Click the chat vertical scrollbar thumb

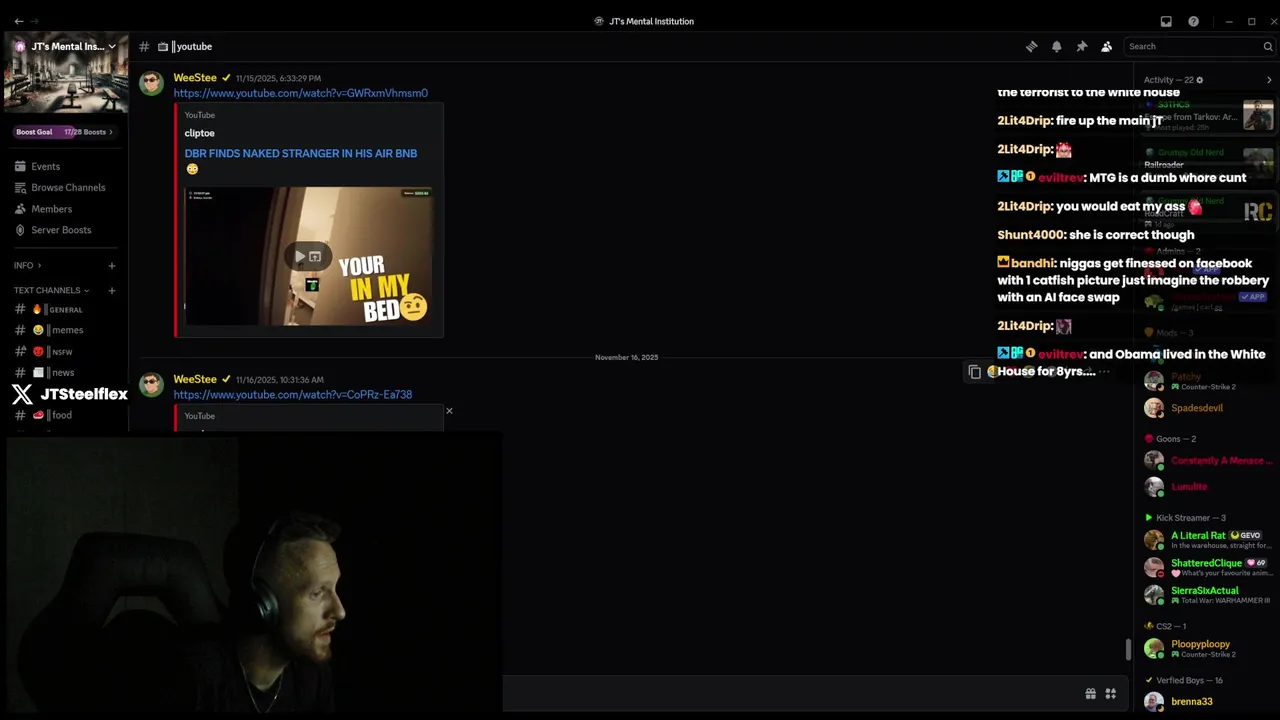1128,649
